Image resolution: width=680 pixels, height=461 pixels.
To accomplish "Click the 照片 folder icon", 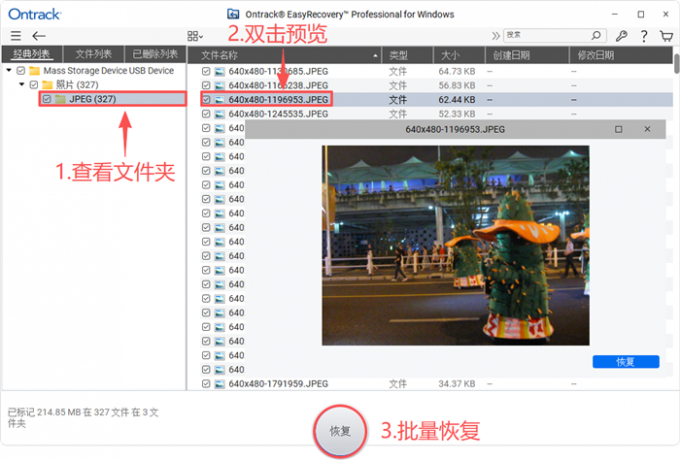I will coord(47,85).
